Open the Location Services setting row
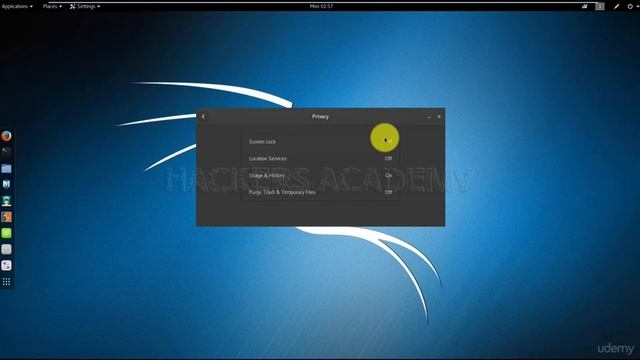Screen dimensions: 640x360 click(x=320, y=158)
